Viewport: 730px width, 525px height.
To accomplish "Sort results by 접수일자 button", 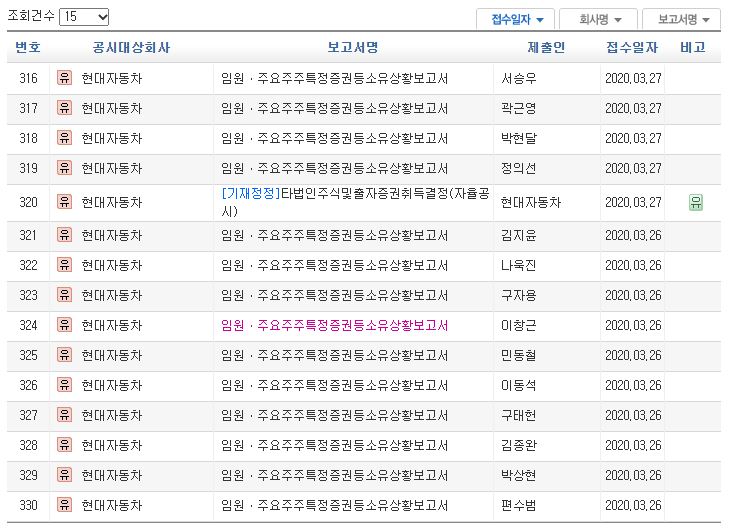I will [x=515, y=20].
